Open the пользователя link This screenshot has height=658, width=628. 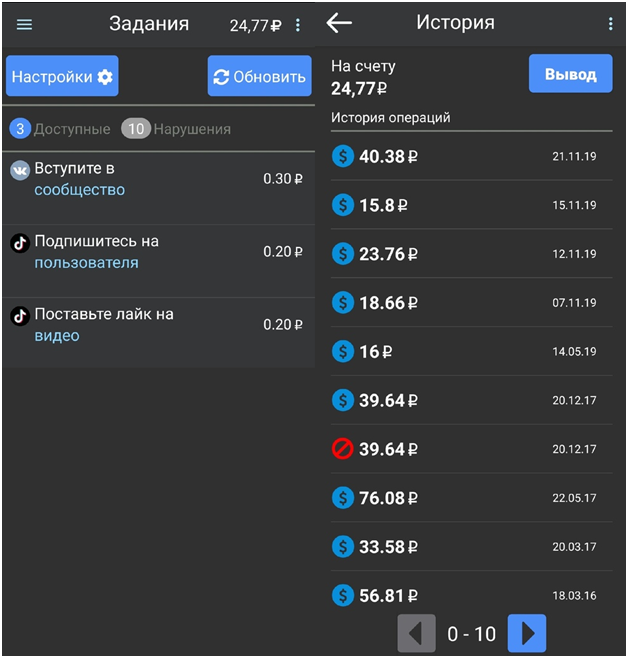point(86,263)
